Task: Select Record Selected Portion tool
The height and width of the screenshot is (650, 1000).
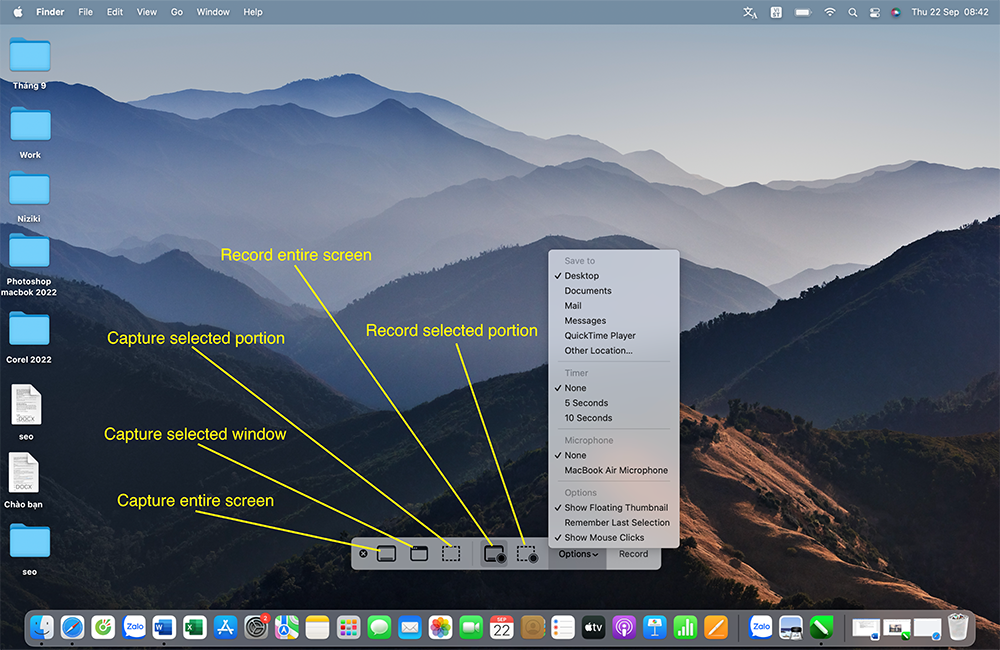Action: (x=527, y=554)
